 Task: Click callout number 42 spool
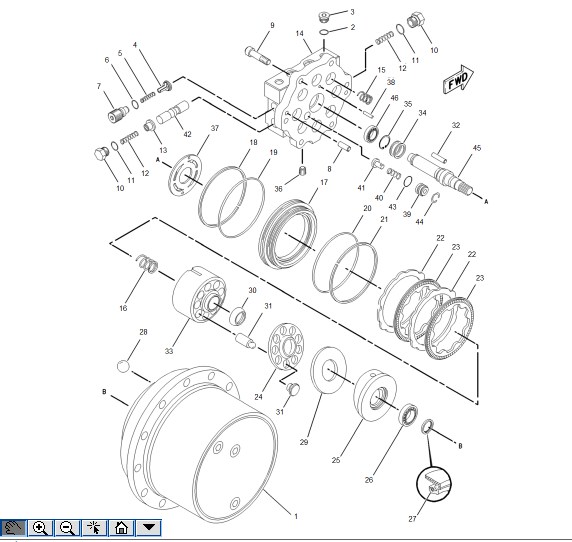click(188, 134)
